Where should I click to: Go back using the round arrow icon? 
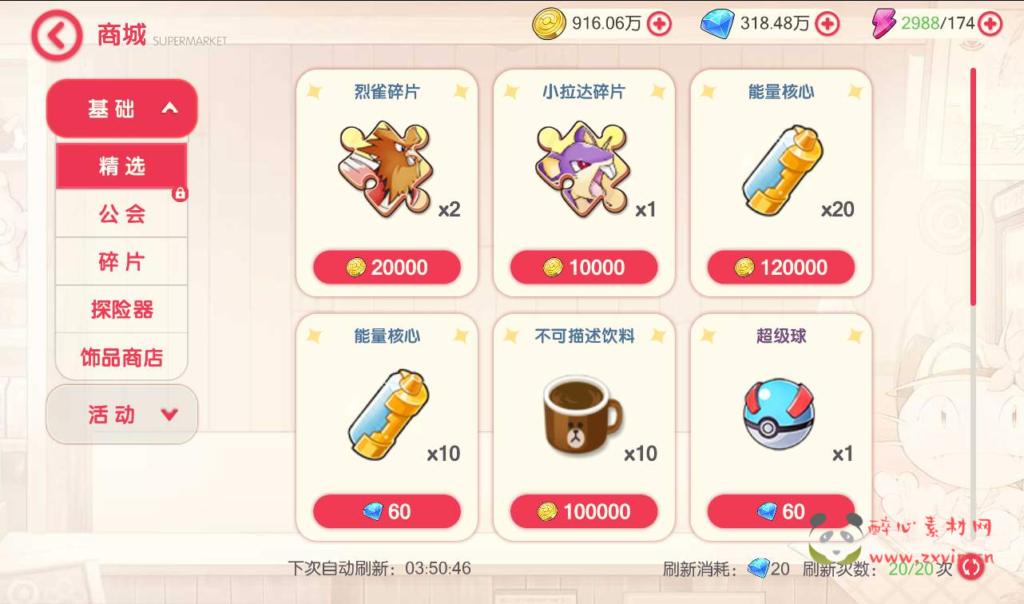[x=57, y=35]
